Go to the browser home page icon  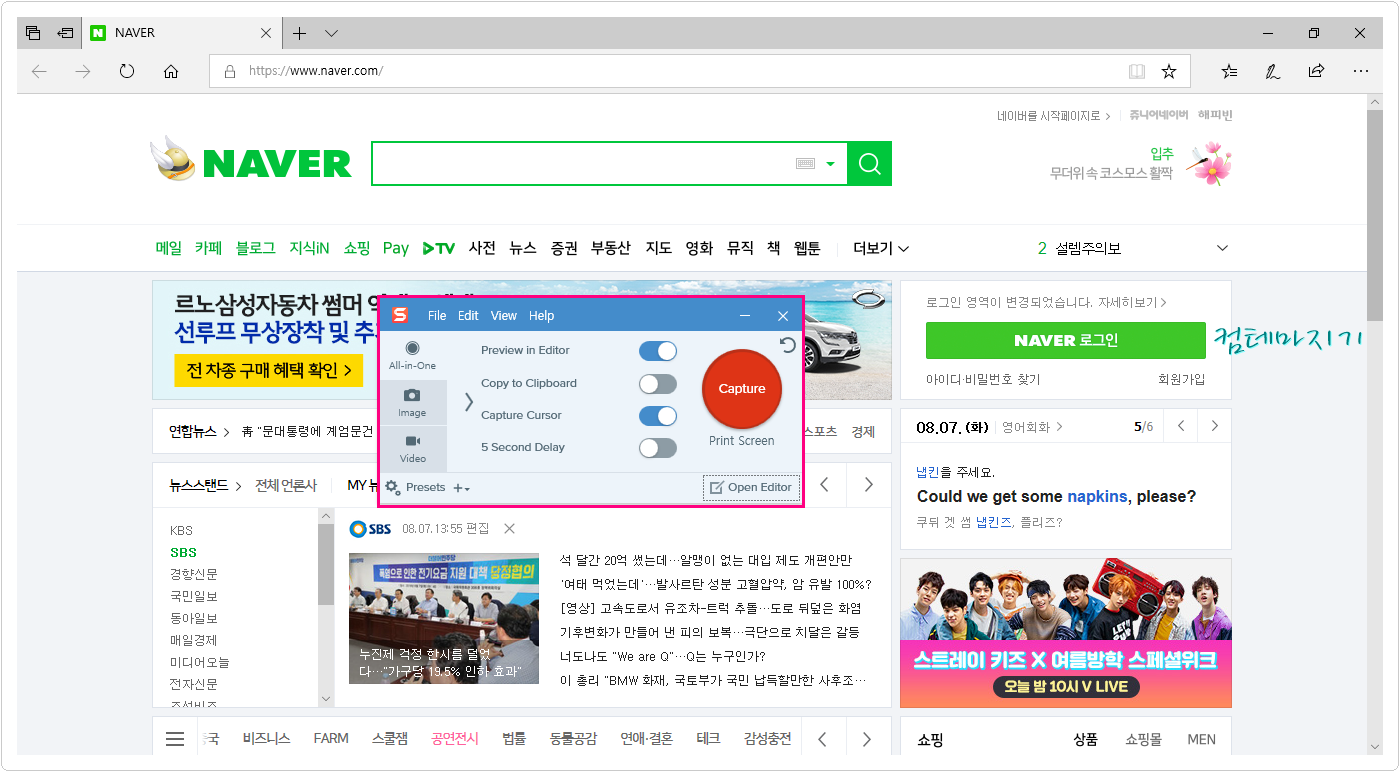(x=171, y=71)
